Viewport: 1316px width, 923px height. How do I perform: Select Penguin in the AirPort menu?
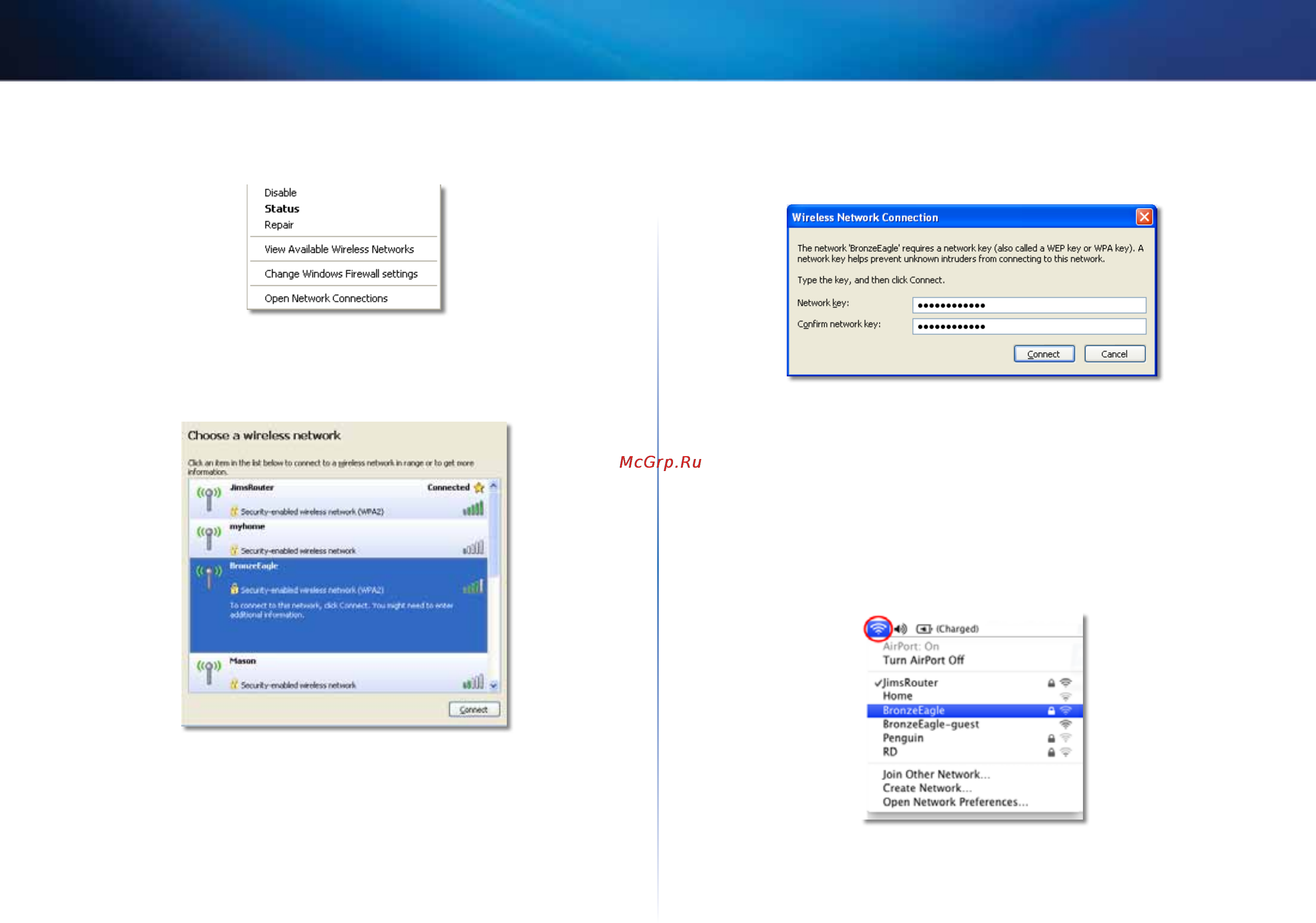pos(975,738)
